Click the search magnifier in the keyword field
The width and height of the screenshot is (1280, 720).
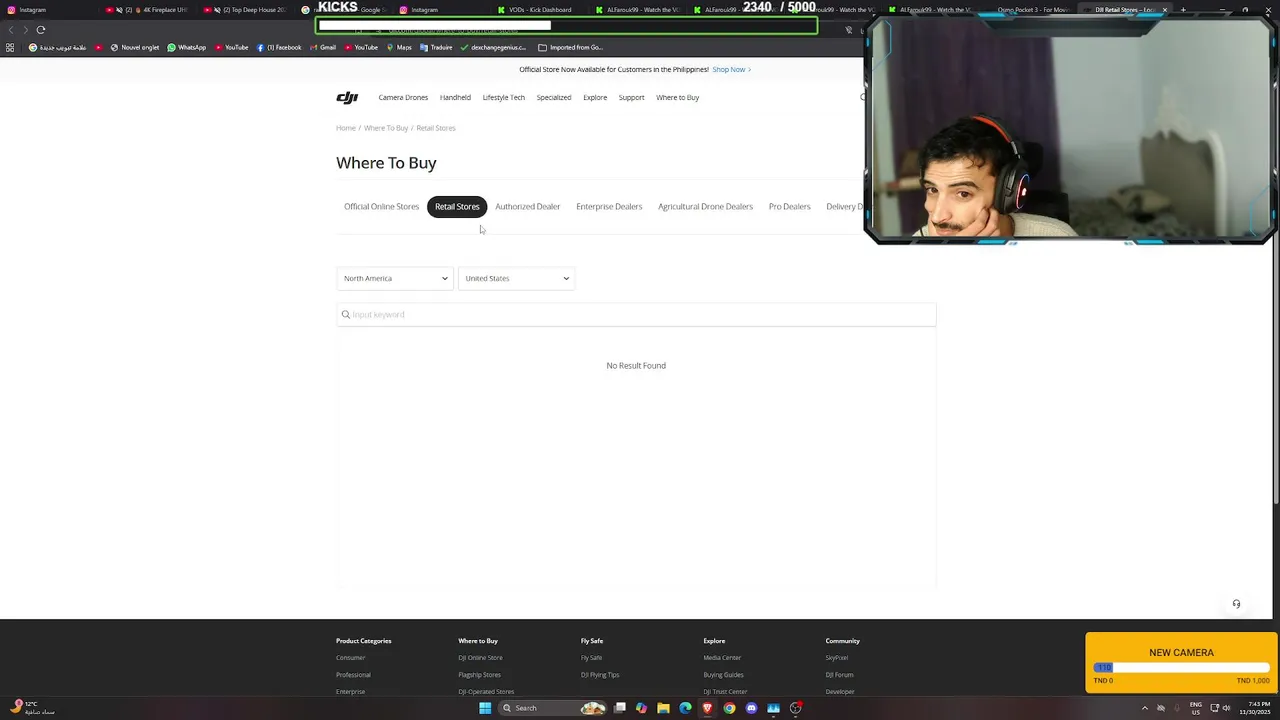point(346,315)
